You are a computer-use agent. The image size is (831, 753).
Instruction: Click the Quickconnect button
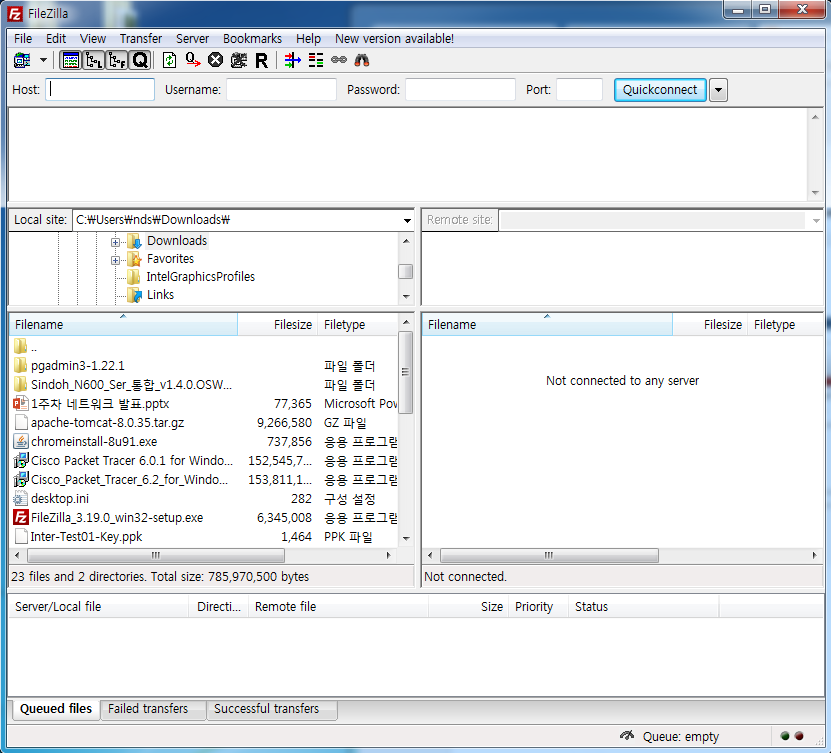[x=660, y=90]
